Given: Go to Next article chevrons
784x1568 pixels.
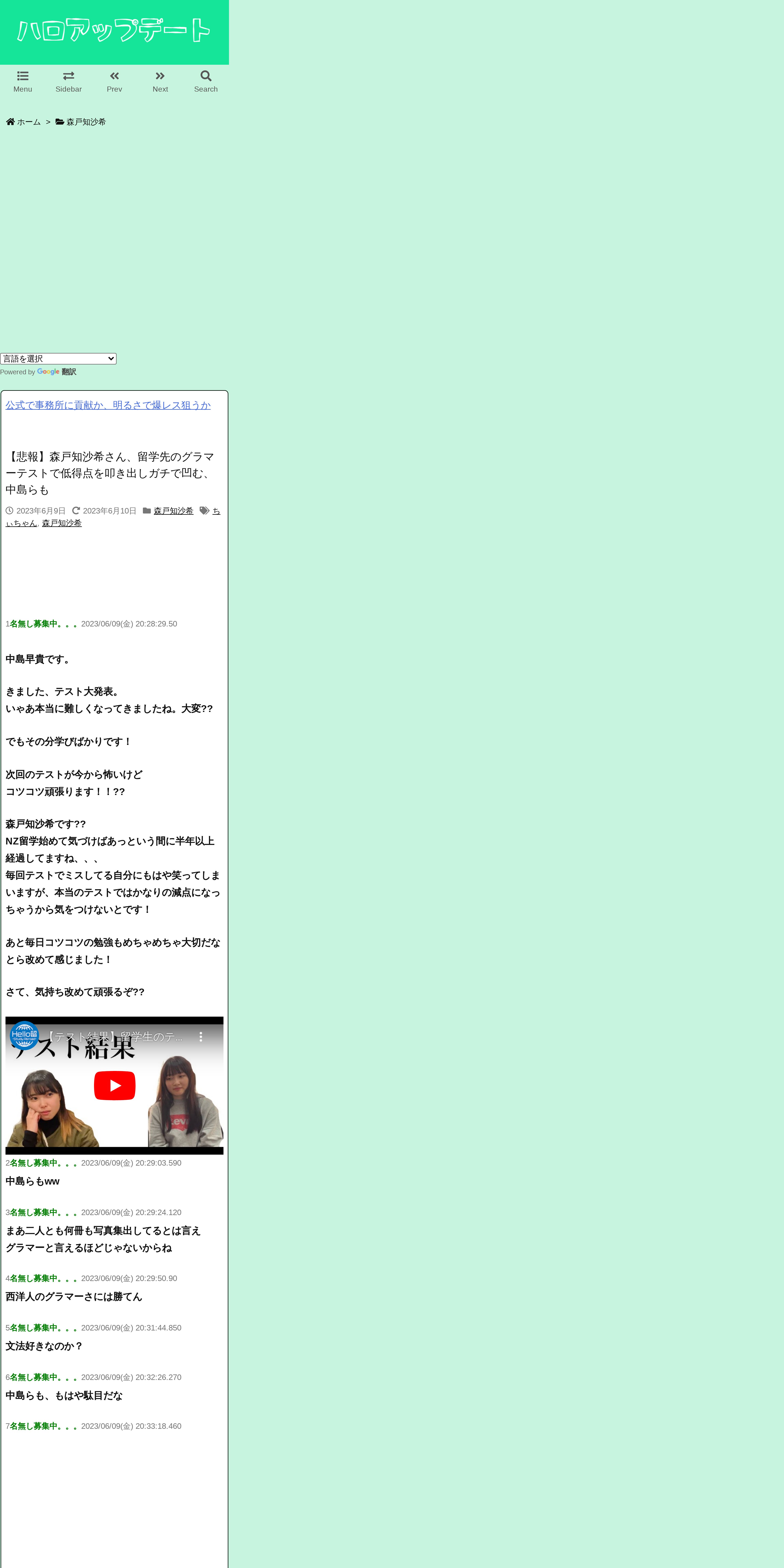Looking at the screenshot, I should point(160,76).
